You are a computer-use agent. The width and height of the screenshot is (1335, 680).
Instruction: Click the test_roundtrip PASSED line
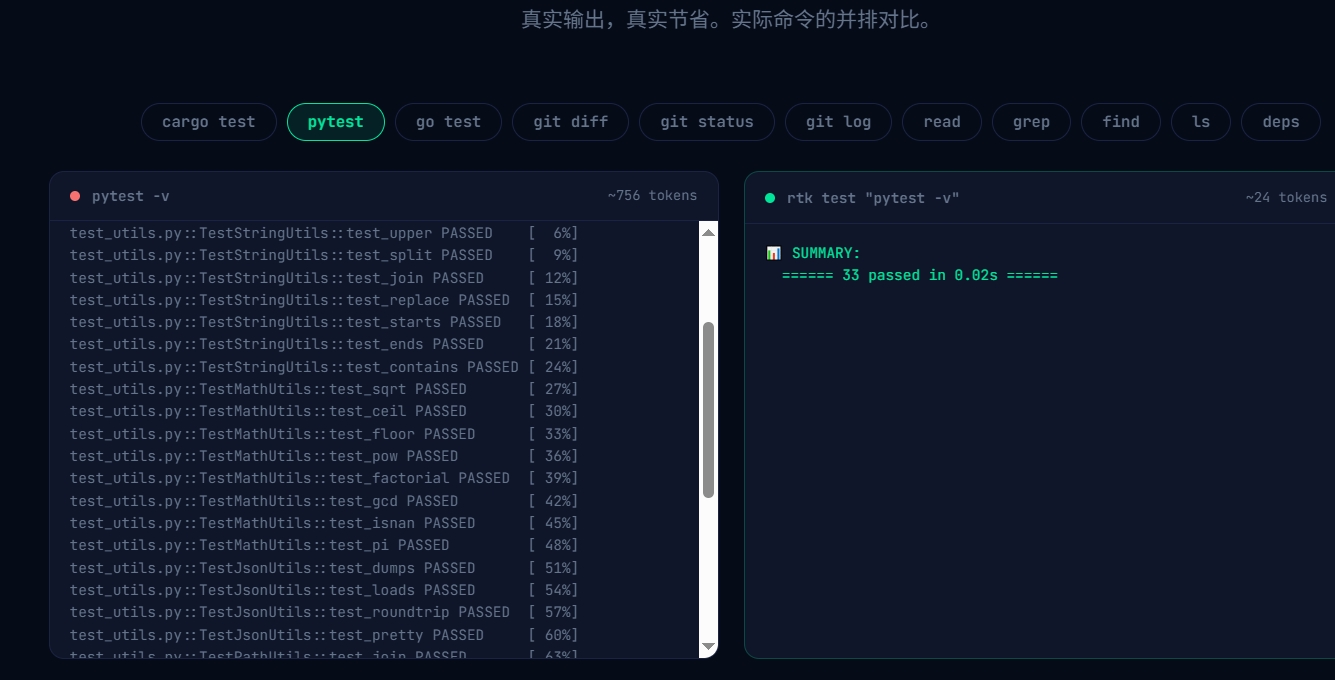324,612
